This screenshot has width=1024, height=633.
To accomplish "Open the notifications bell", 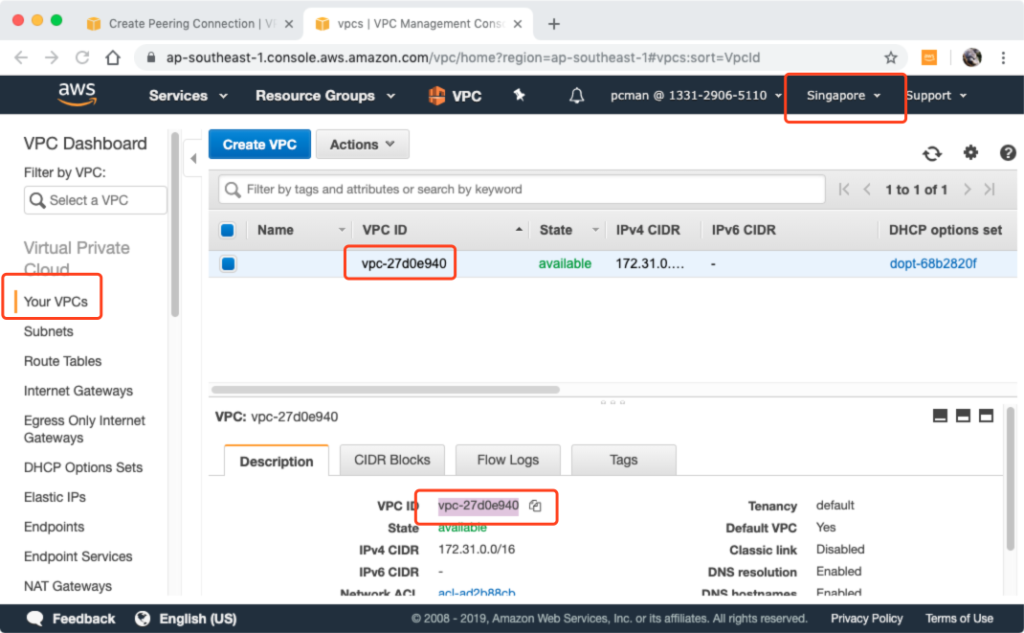I will coord(576,95).
